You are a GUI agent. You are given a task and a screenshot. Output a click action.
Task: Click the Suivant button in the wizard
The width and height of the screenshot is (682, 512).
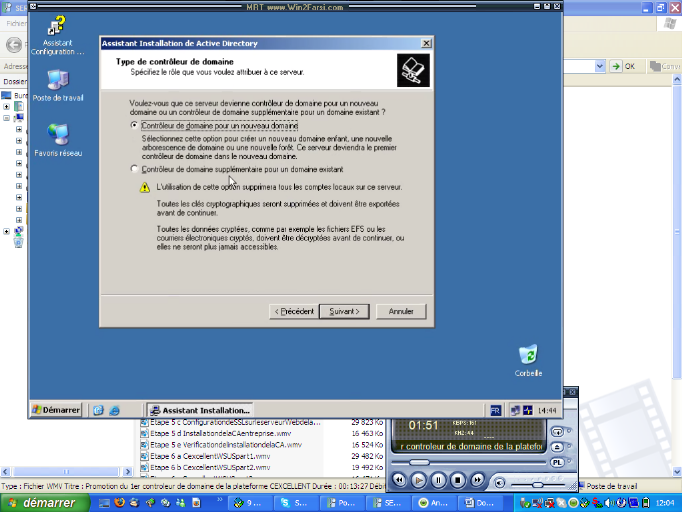(344, 311)
